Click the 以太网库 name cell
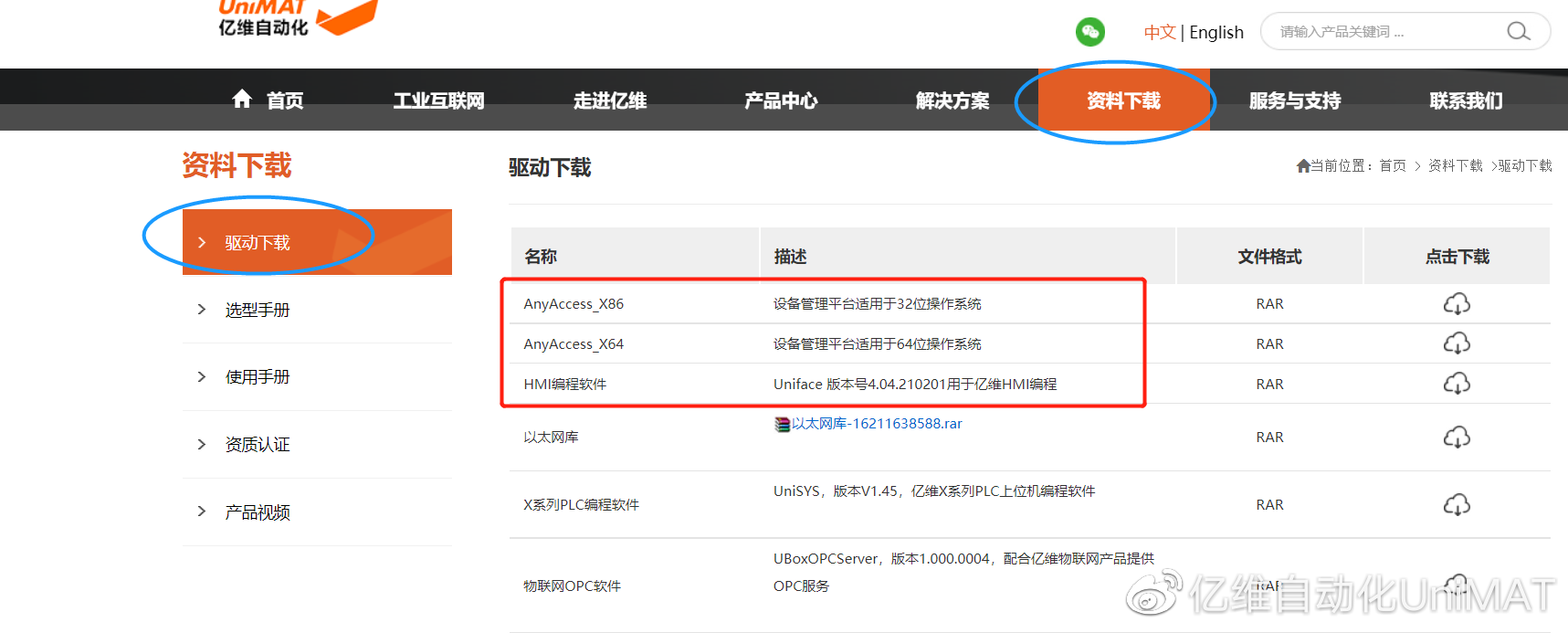 tap(551, 438)
